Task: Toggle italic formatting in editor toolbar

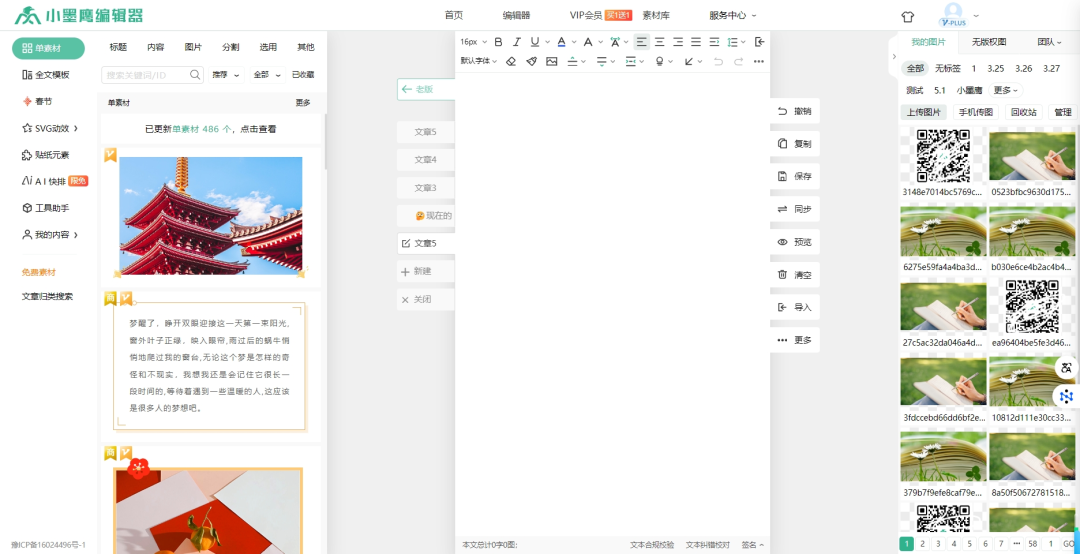Action: pos(517,42)
